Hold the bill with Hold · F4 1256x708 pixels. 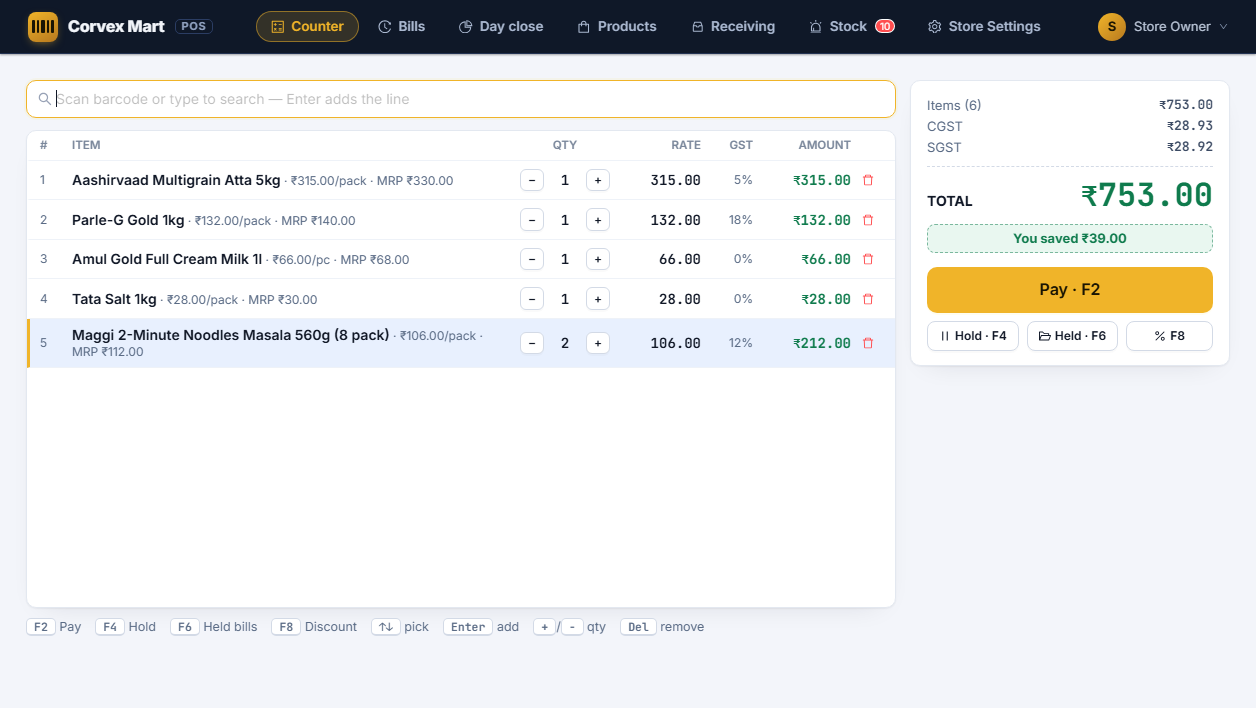coord(973,336)
